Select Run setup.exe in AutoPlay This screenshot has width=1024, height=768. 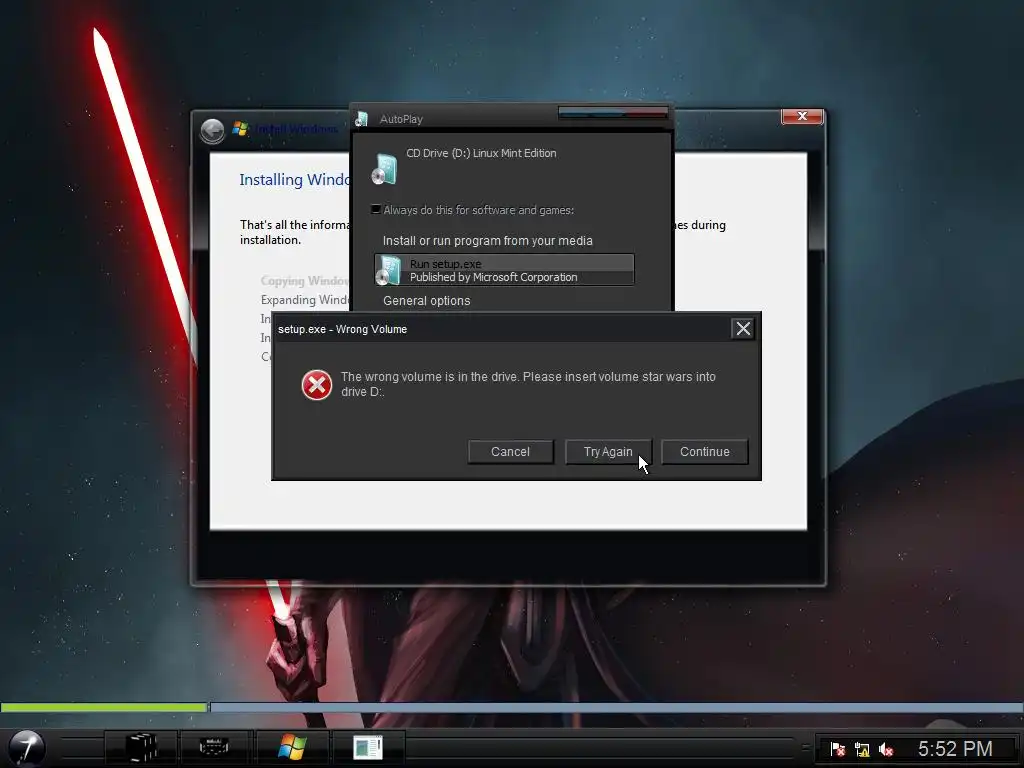coord(504,270)
